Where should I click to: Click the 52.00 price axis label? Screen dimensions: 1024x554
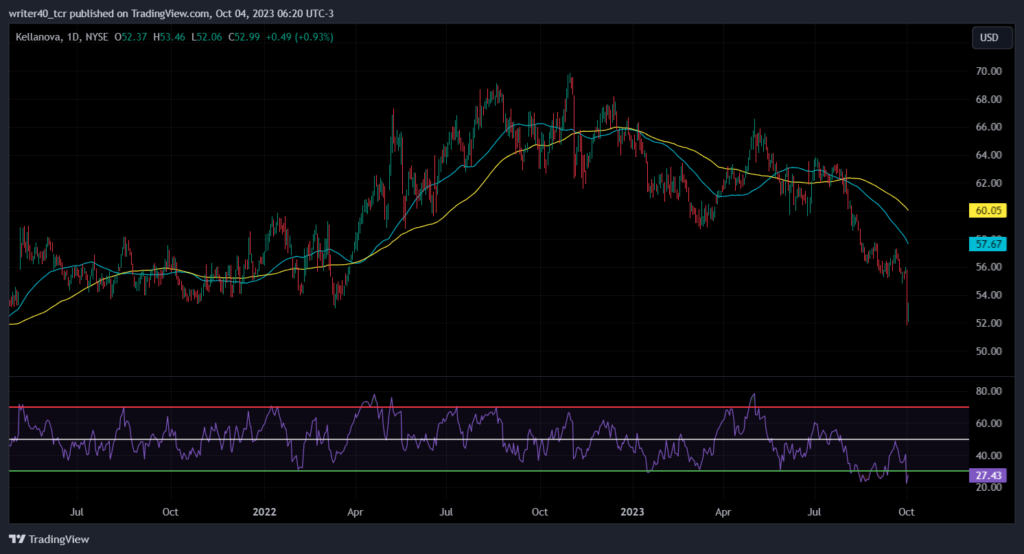pos(989,323)
